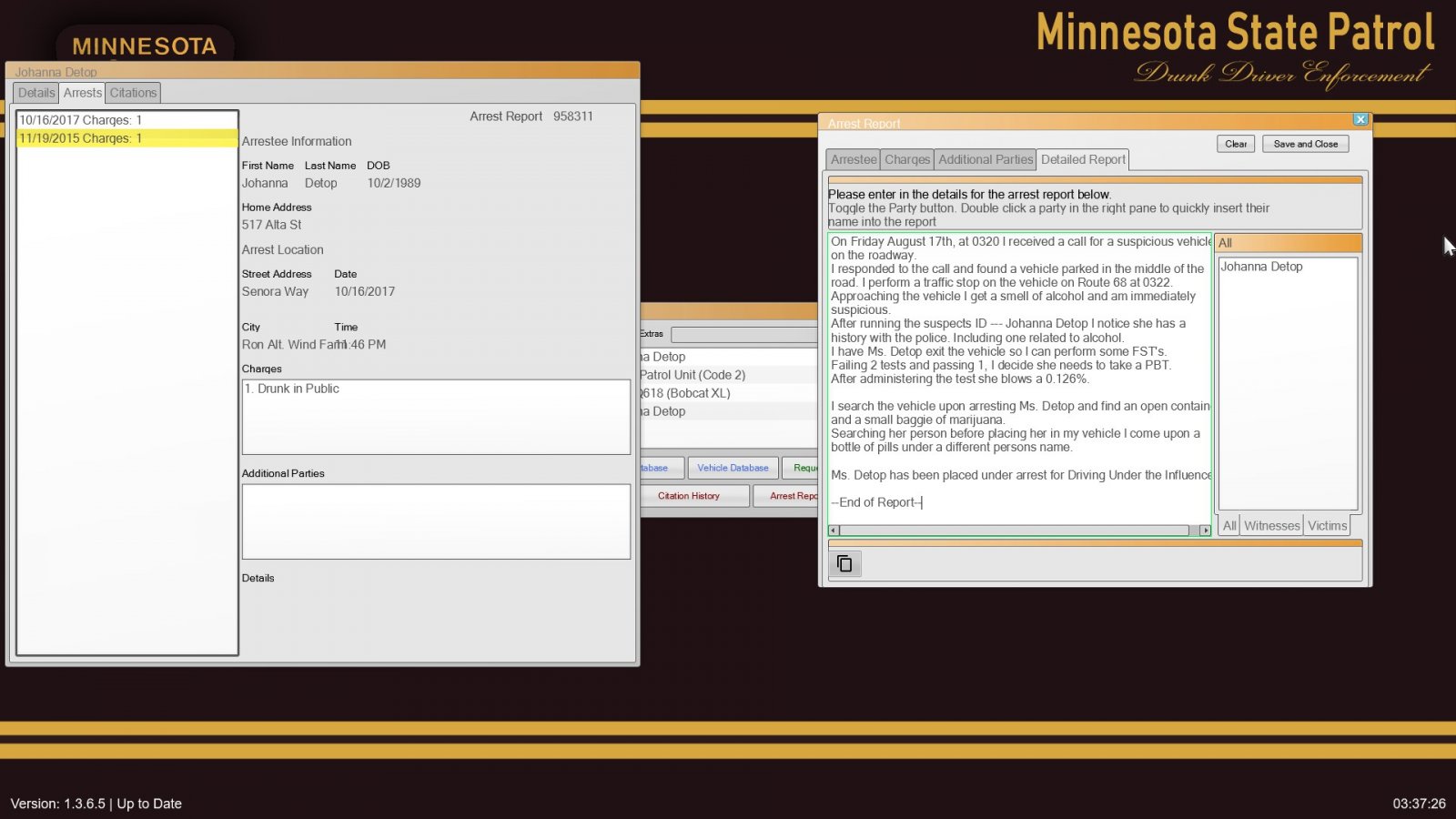Viewport: 1456px width, 819px height.
Task: Open the Vehicle Database
Action: (733, 468)
